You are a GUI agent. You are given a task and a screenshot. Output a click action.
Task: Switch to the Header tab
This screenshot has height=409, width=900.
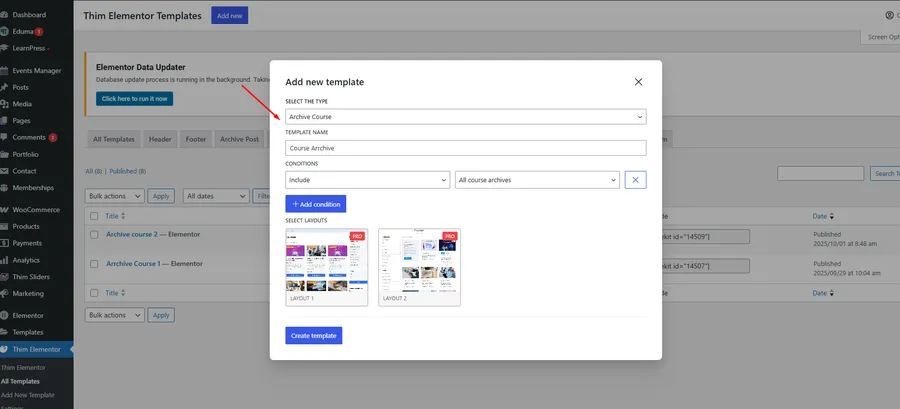pos(160,139)
